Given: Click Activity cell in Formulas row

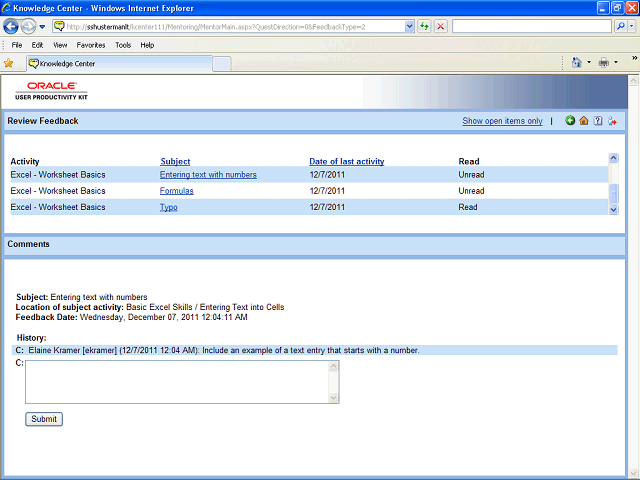Looking at the screenshot, I should click(58, 191).
